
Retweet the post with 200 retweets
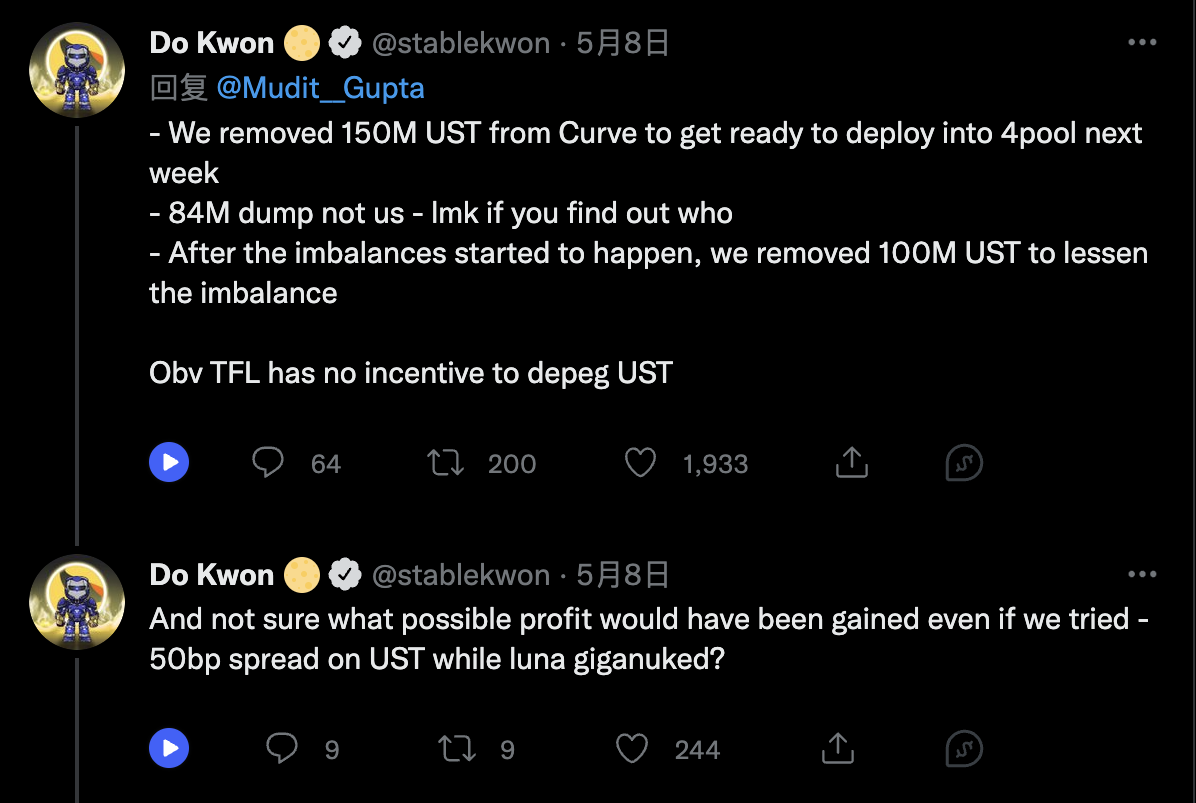coord(445,463)
